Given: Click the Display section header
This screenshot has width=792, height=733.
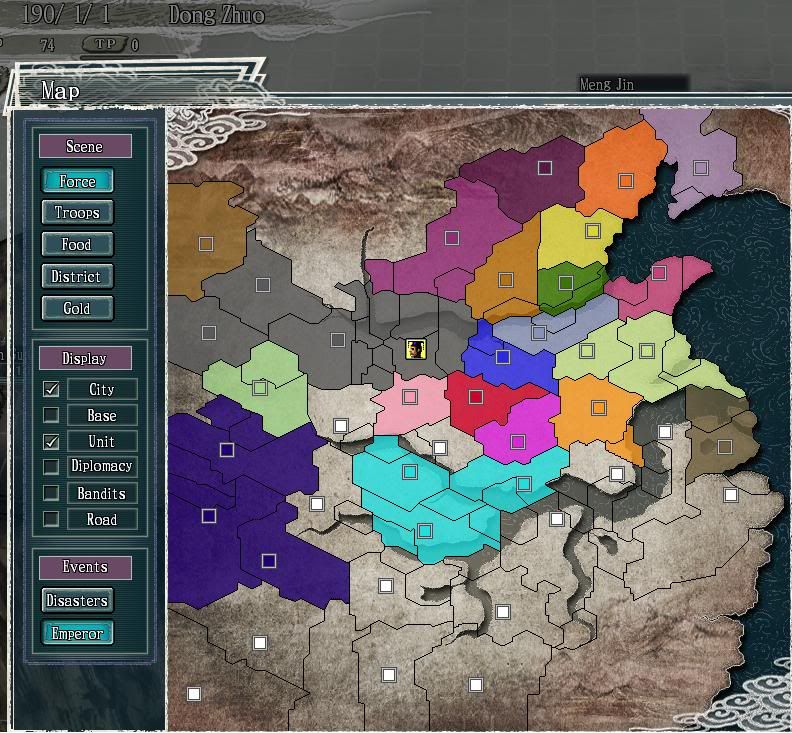Looking at the screenshot, I should click(x=85, y=358).
